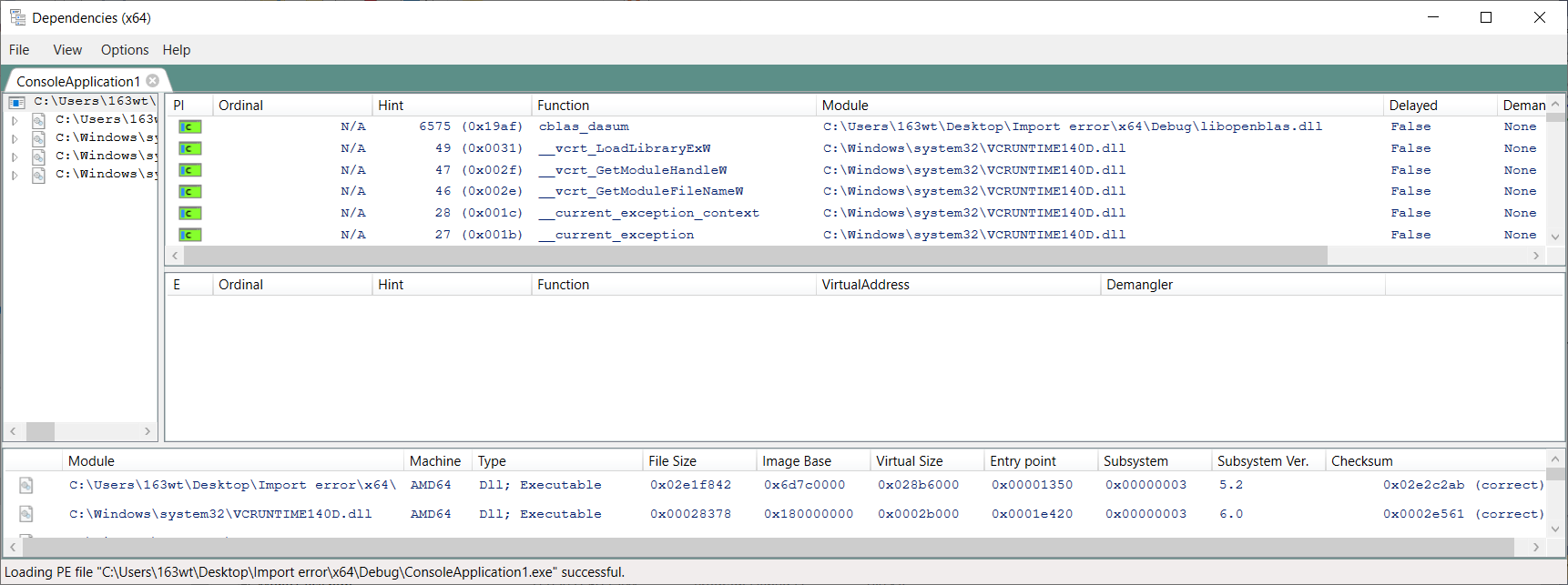
Task: Click the import icon of the __current_exception row
Action: [189, 235]
